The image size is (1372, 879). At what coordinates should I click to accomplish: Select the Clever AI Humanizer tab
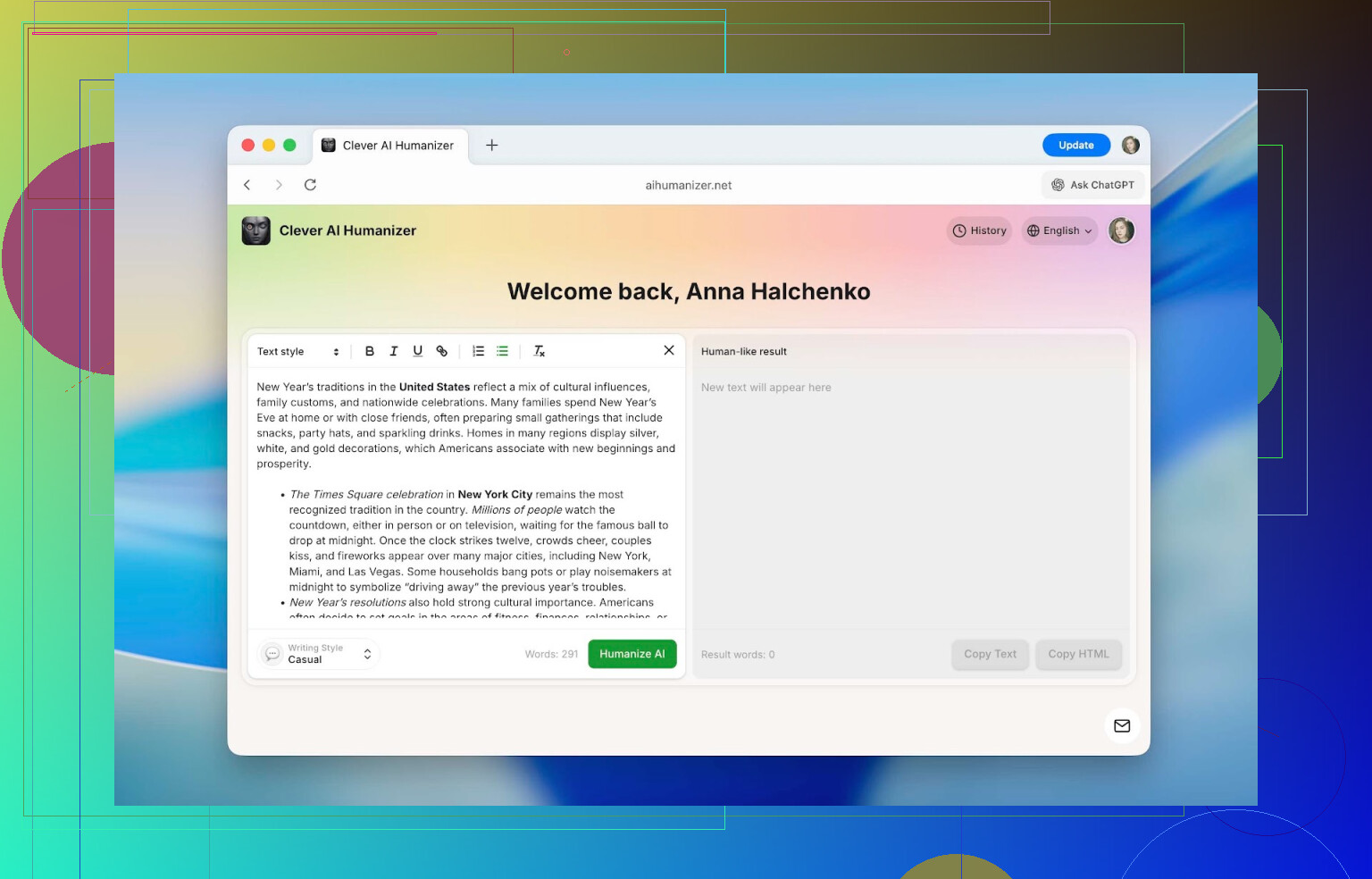(389, 146)
